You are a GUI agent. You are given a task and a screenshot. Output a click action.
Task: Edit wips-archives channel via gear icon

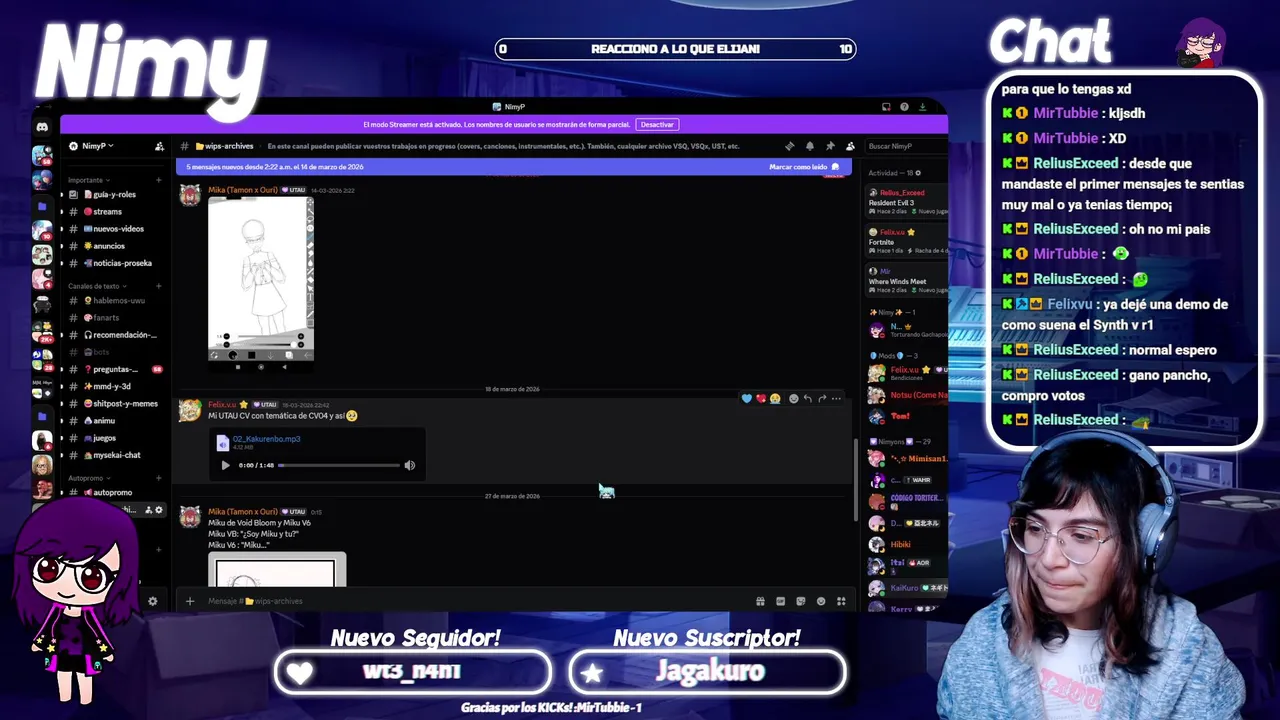158,510
